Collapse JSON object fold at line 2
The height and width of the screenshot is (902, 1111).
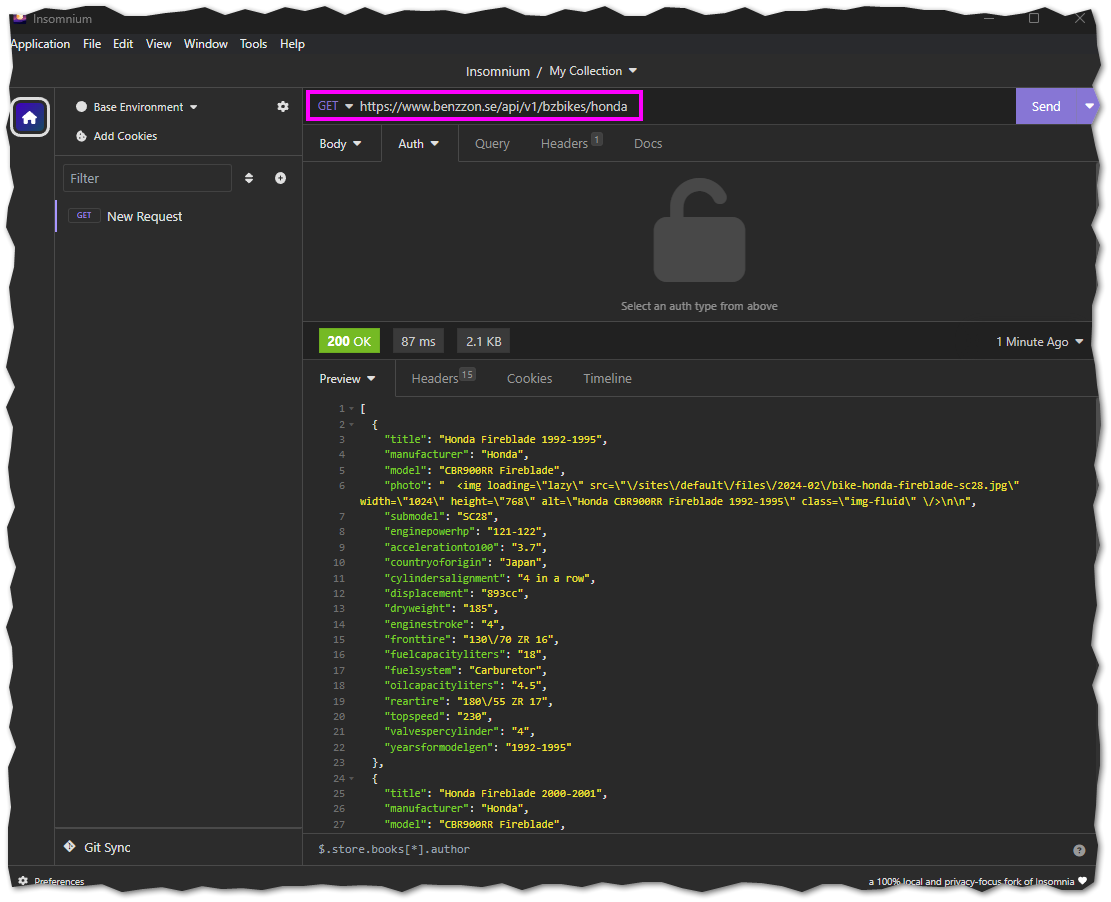(x=351, y=424)
